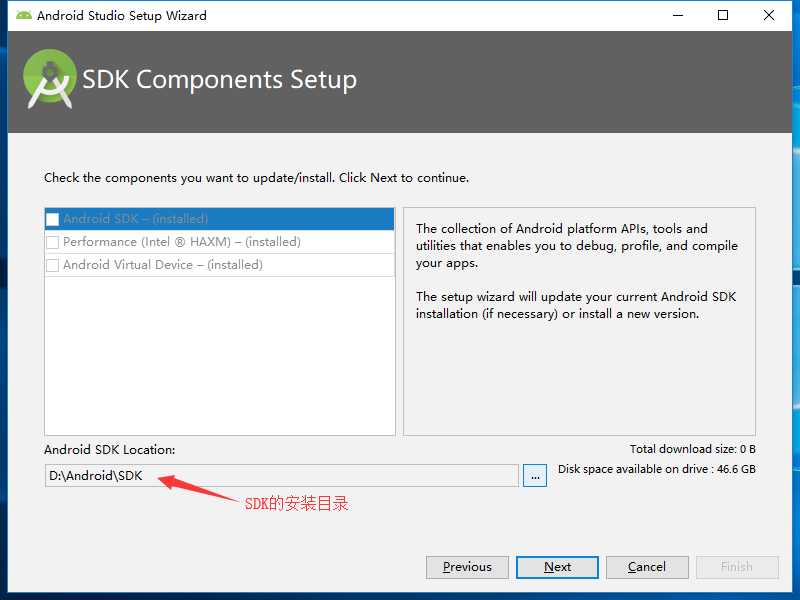Toggle the Android SDK checkbox
Image resolution: width=800 pixels, height=600 pixels.
point(53,219)
